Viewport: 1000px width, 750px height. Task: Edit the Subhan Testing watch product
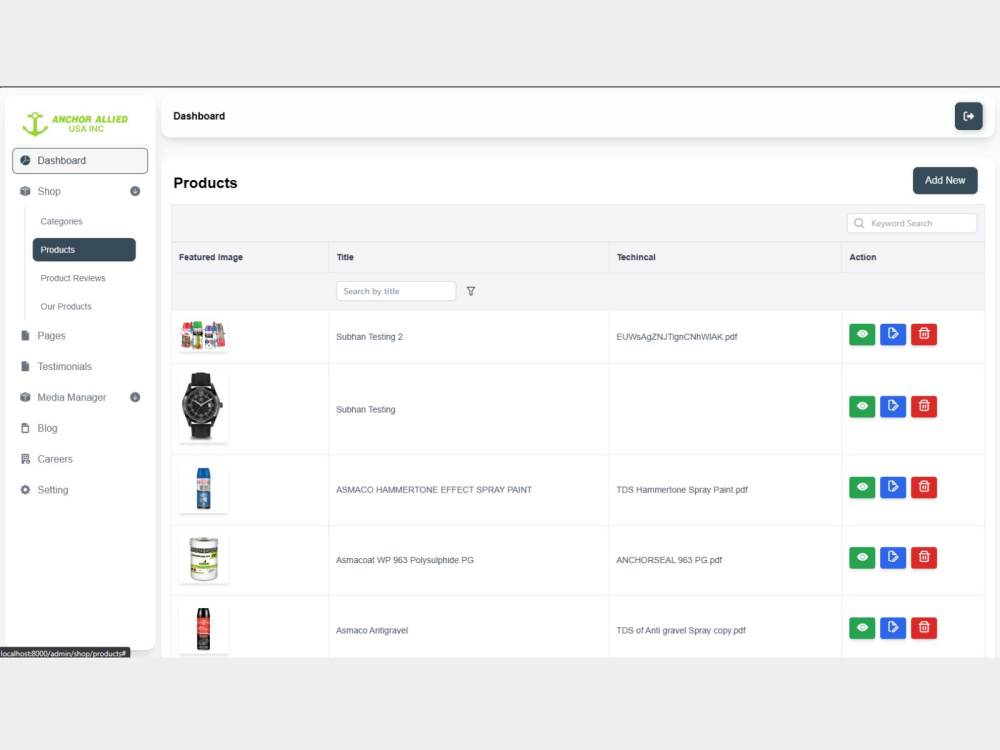893,406
